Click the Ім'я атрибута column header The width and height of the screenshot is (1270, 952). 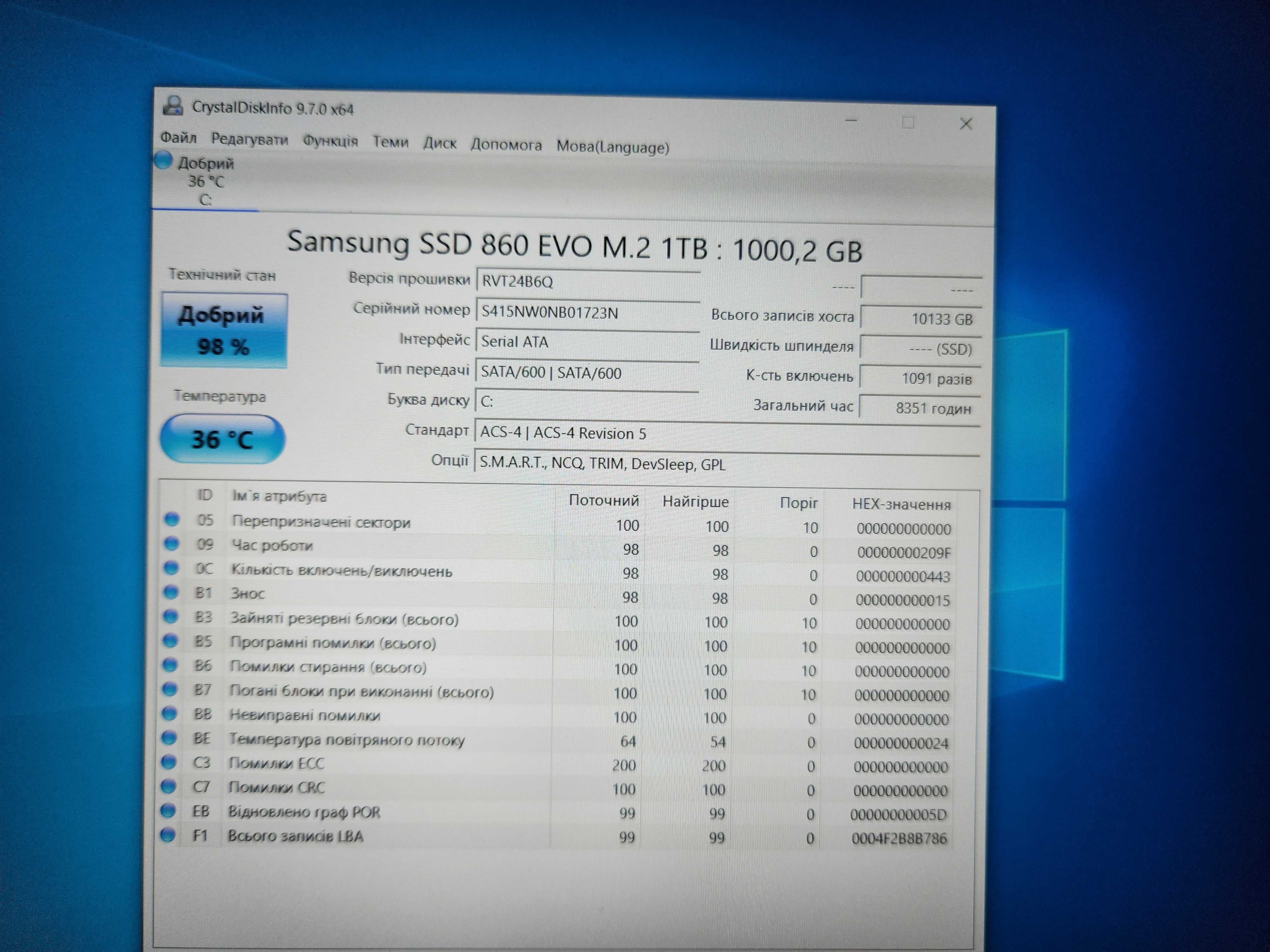[x=279, y=496]
